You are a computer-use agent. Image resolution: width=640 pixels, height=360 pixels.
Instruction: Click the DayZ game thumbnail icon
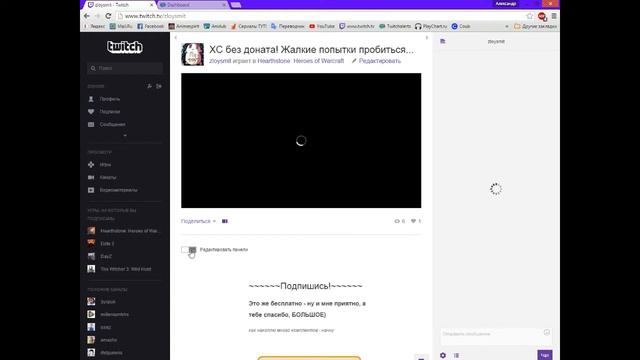(x=91, y=256)
